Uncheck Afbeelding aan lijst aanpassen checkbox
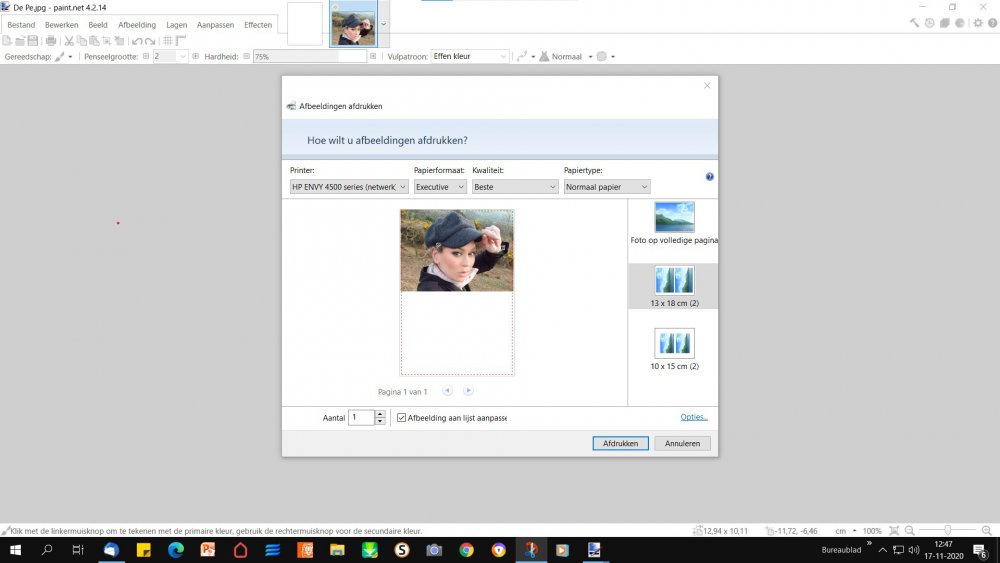This screenshot has width=1000, height=563. tap(401, 418)
